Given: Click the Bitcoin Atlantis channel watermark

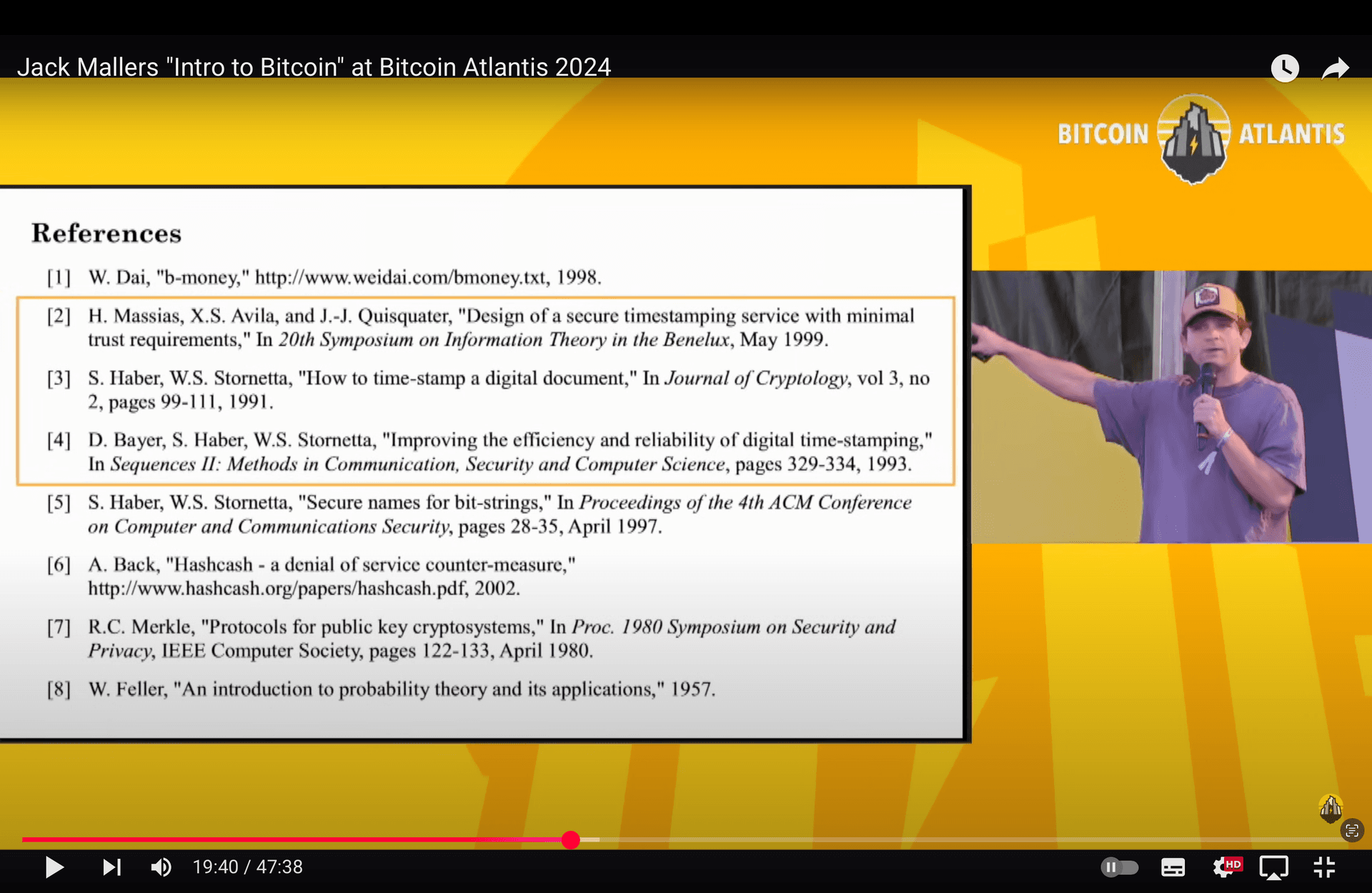Looking at the screenshot, I should point(1330,809).
